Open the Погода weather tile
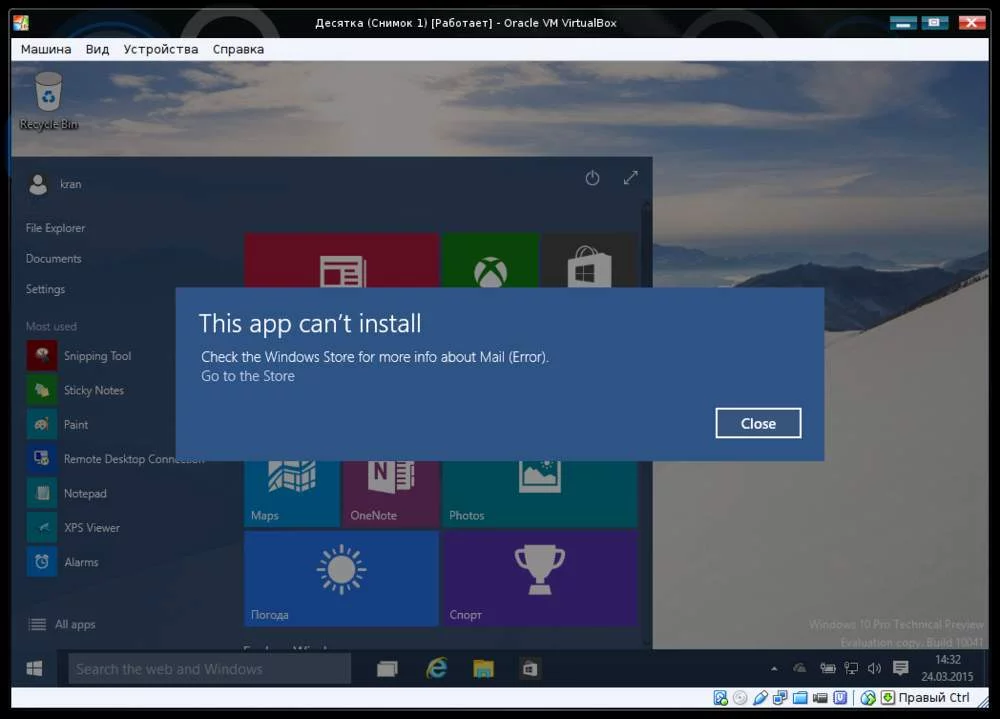The height and width of the screenshot is (719, 1000). pyautogui.click(x=342, y=578)
